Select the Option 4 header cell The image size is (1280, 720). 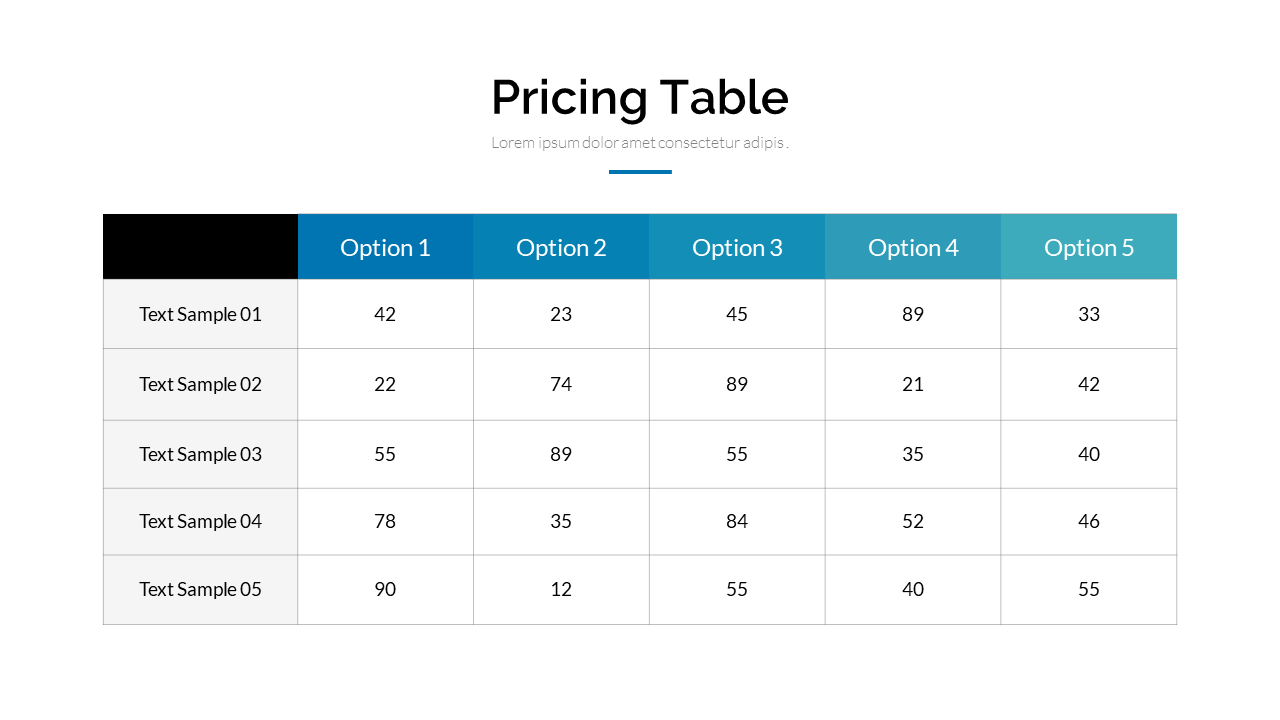coord(913,247)
